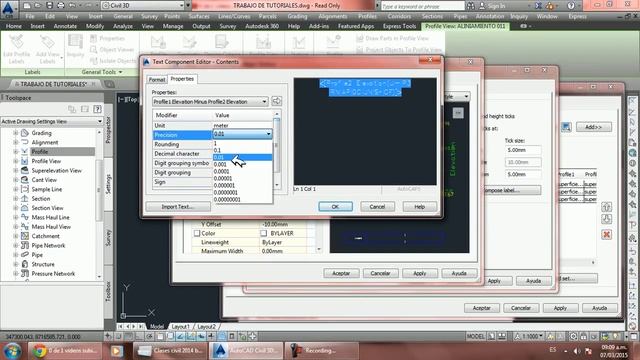640x360 pixels.
Task: Toggle the Color row checkbox
Action: coord(197,233)
